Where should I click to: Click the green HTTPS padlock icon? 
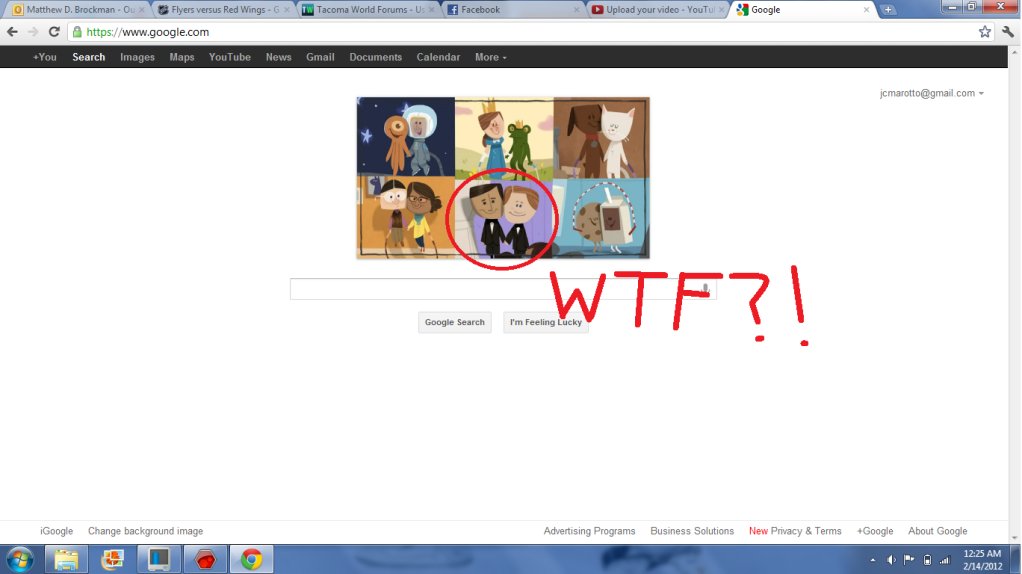click(x=77, y=32)
